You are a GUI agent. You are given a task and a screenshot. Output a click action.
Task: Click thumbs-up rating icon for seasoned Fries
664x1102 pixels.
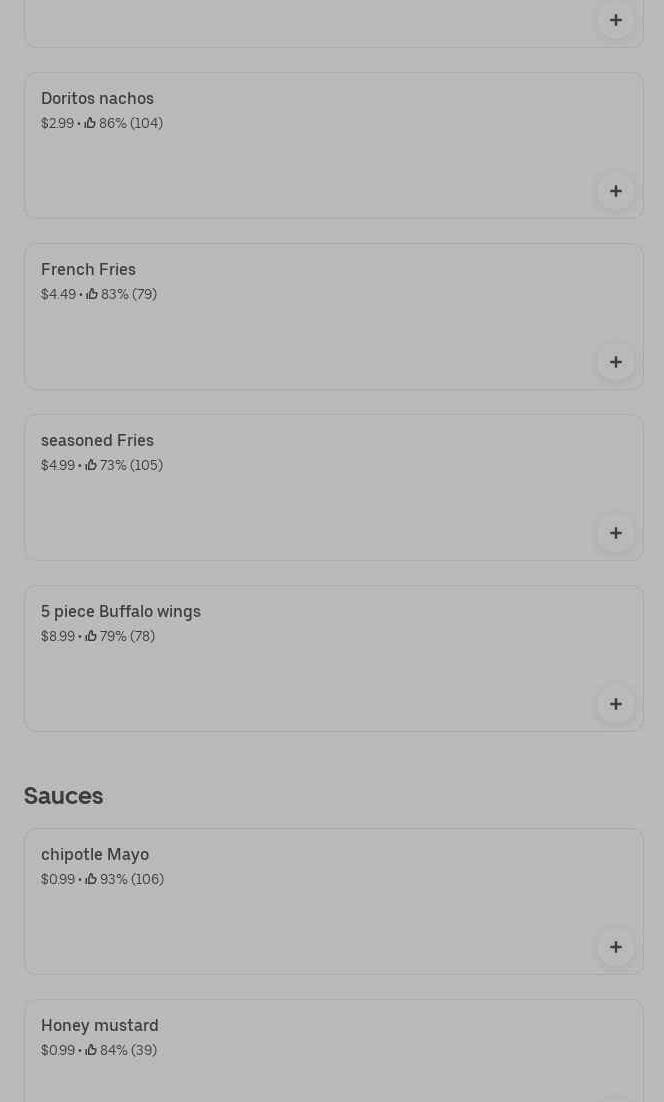[x=91, y=465]
